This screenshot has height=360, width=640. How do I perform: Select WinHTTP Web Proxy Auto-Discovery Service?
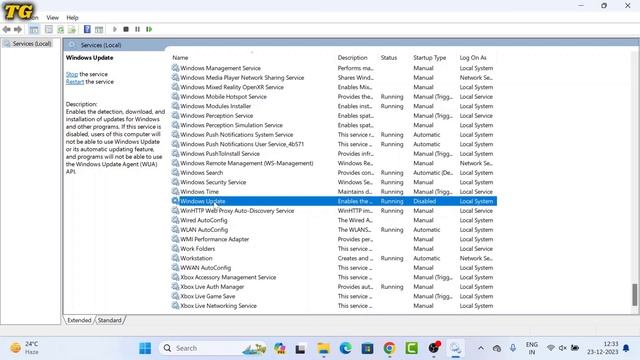pyautogui.click(x=334, y=211)
